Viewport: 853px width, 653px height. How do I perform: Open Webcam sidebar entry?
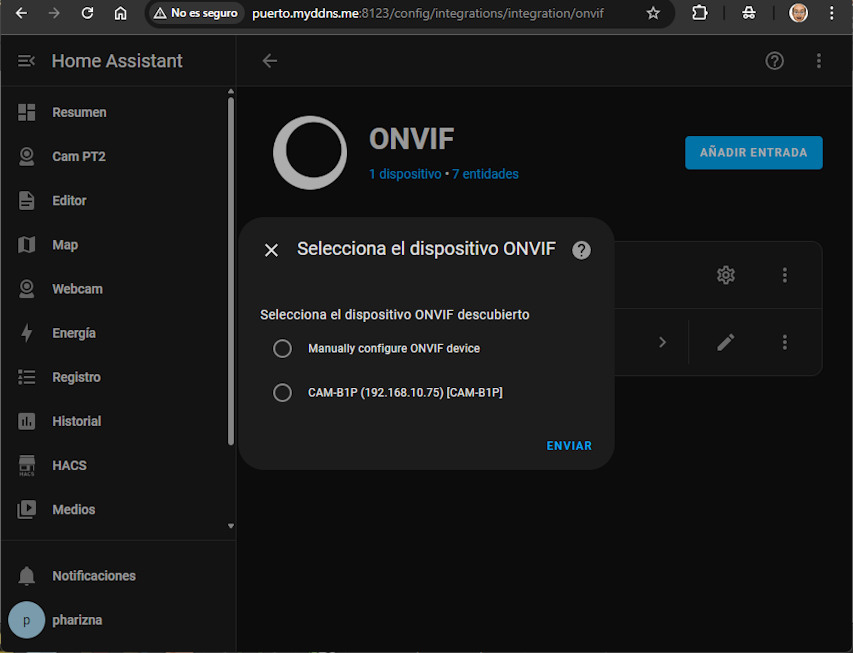118,289
